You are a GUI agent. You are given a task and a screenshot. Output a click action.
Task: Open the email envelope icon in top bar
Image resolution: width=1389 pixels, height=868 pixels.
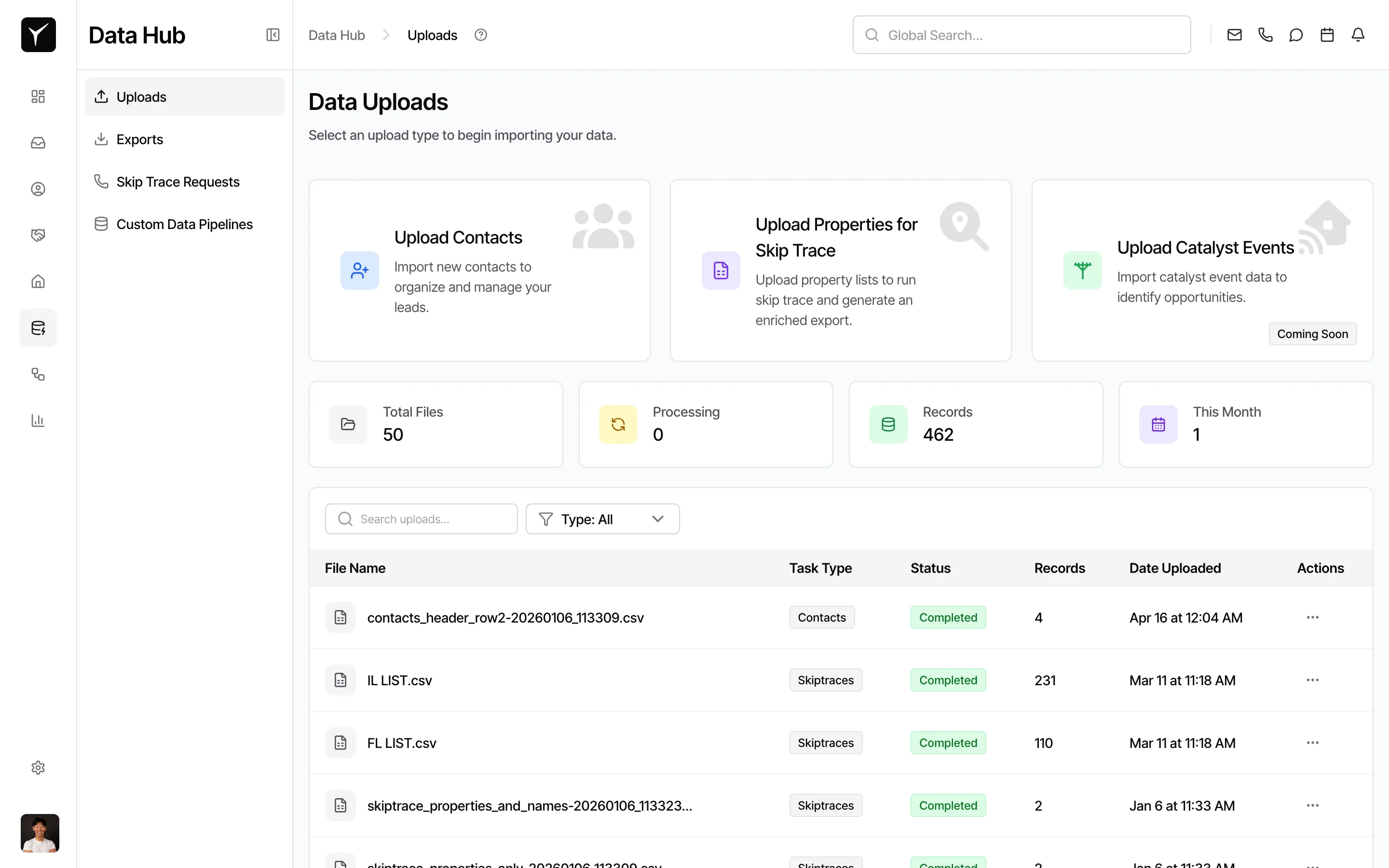click(x=1234, y=34)
